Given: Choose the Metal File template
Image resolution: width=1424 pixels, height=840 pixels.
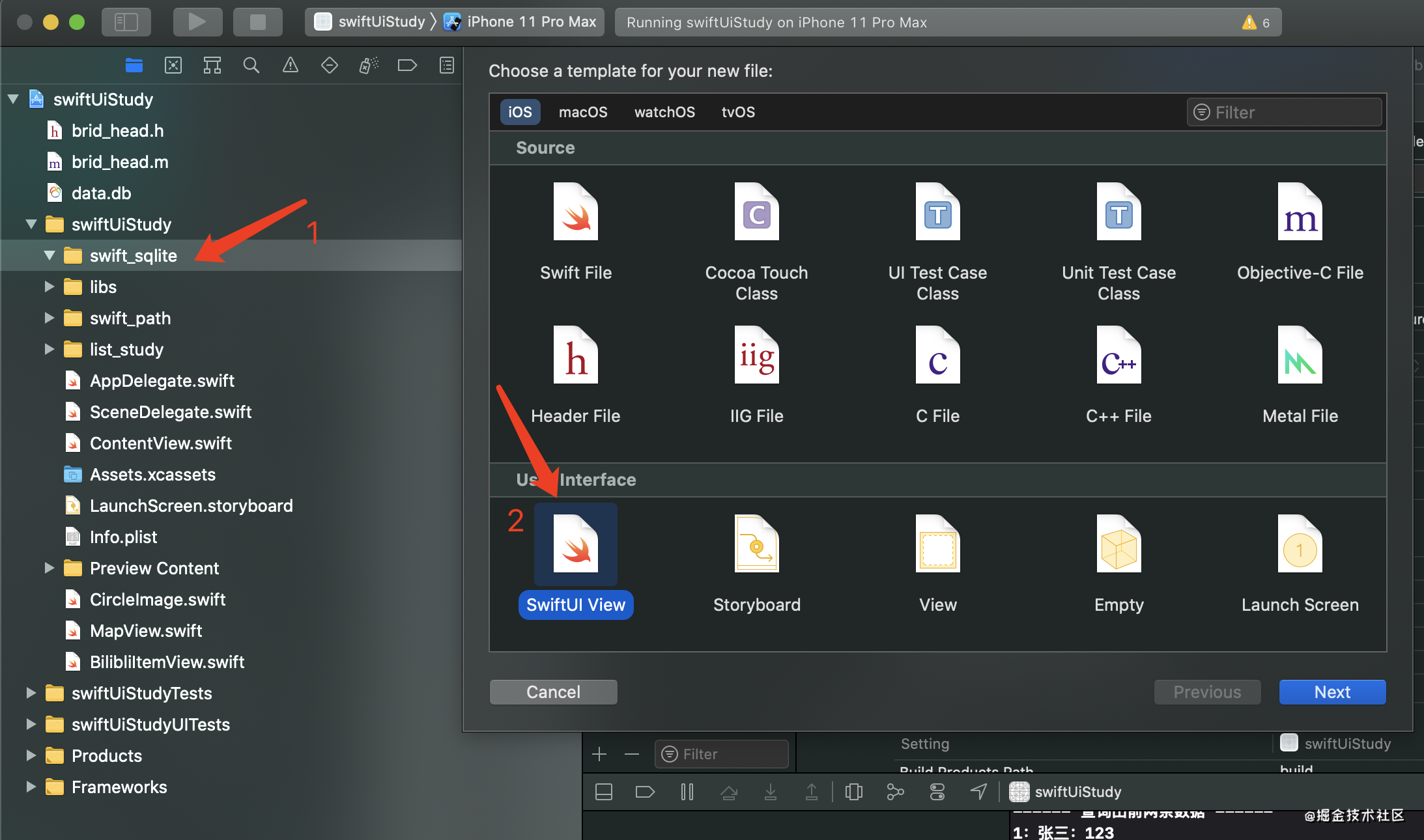Looking at the screenshot, I should click(1300, 376).
